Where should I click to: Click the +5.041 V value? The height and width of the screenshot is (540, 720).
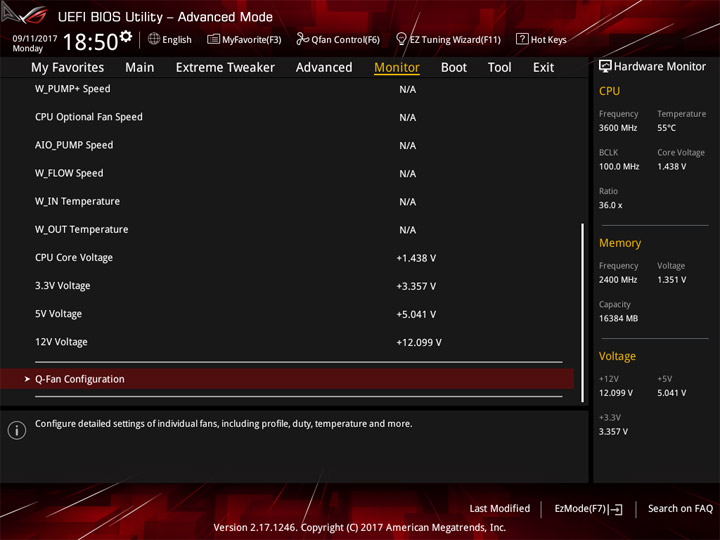pos(416,315)
